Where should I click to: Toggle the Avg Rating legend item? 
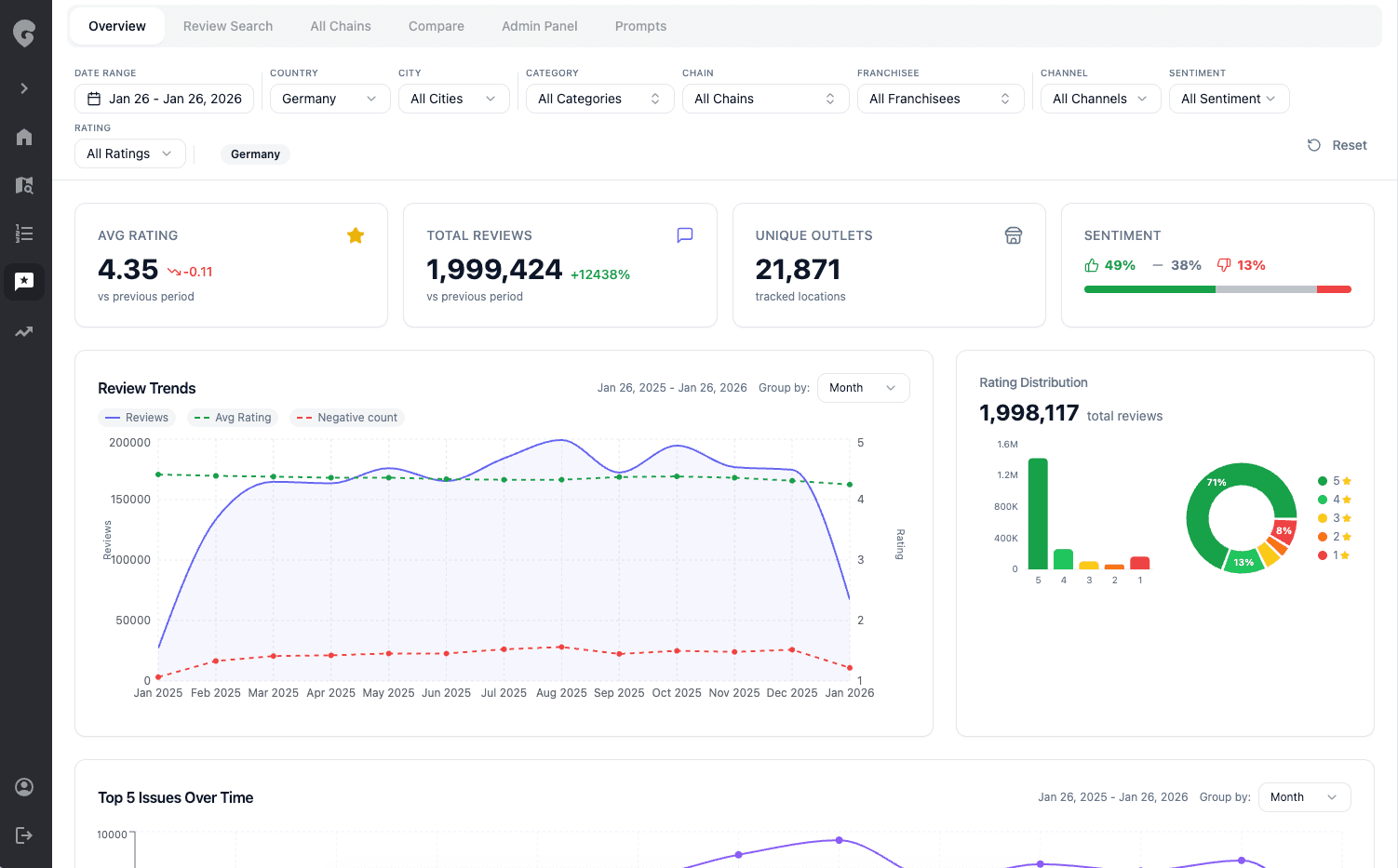click(x=232, y=418)
